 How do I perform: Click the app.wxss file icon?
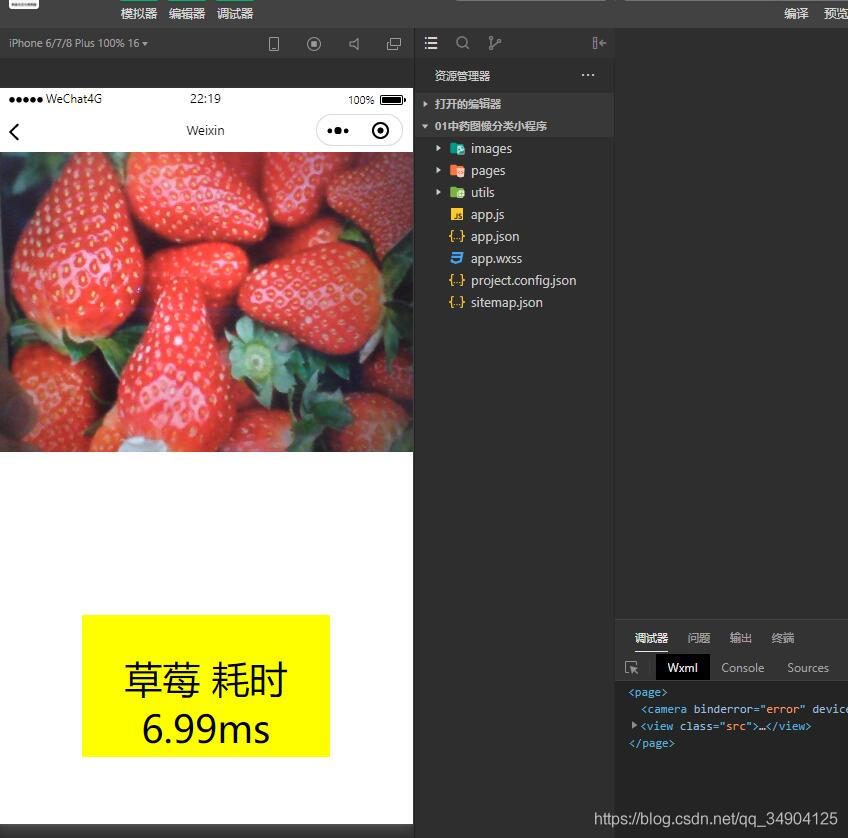[457, 258]
